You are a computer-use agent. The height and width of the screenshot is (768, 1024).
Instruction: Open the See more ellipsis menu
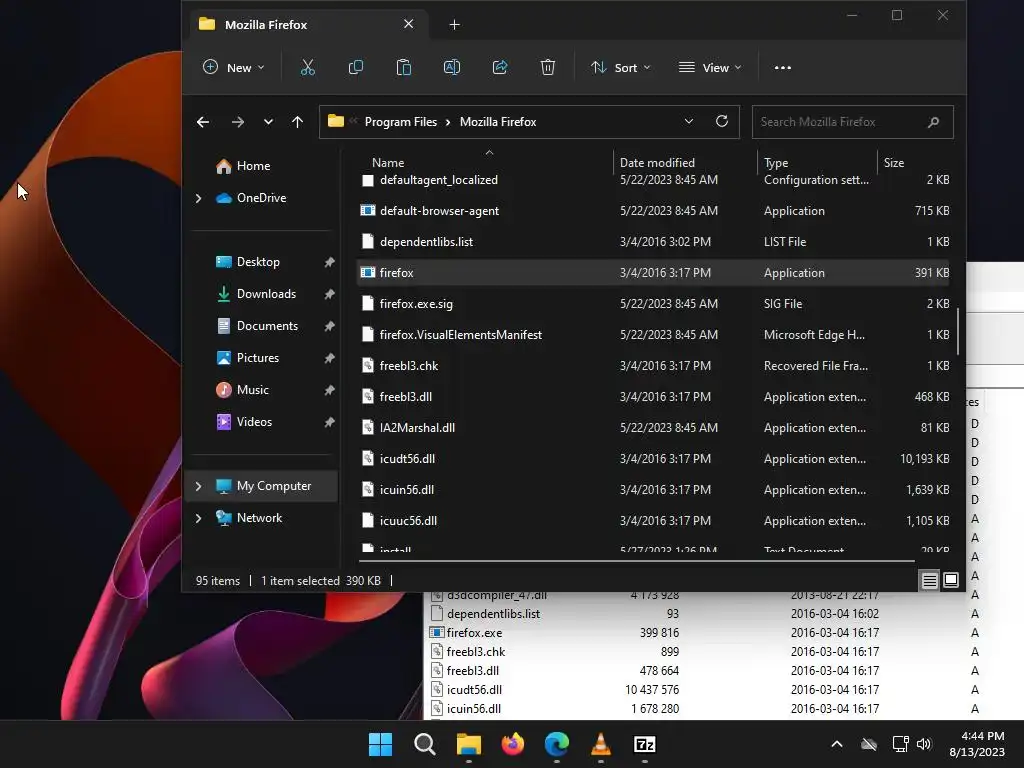pyautogui.click(x=782, y=67)
